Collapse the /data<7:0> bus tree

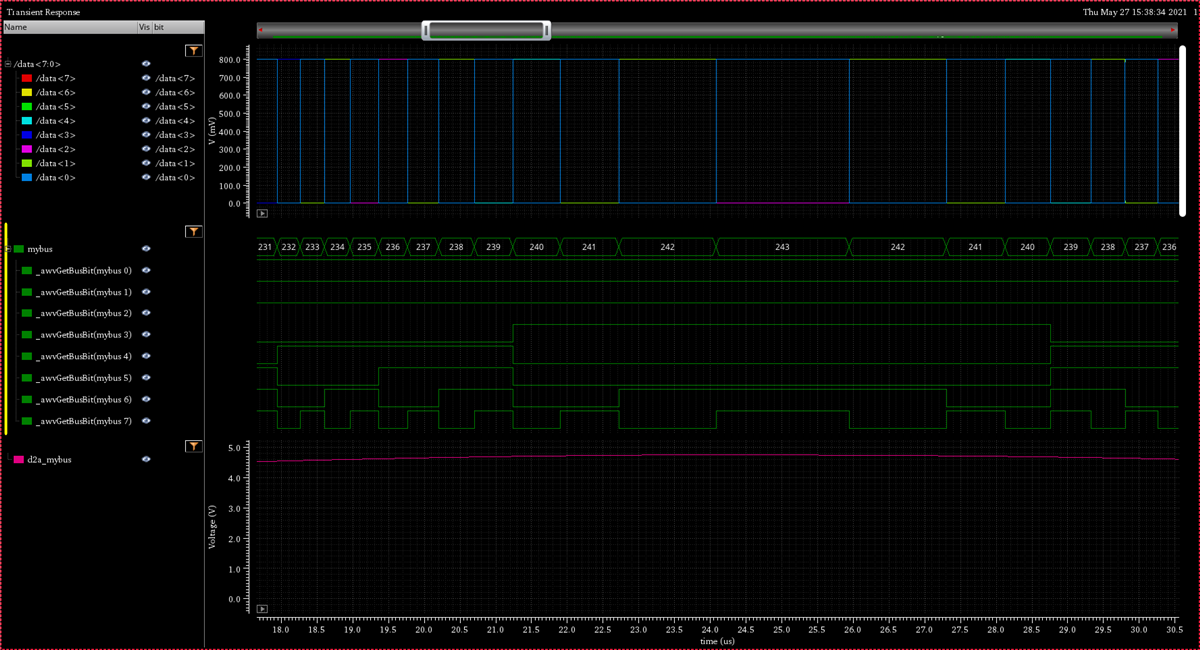point(8,64)
